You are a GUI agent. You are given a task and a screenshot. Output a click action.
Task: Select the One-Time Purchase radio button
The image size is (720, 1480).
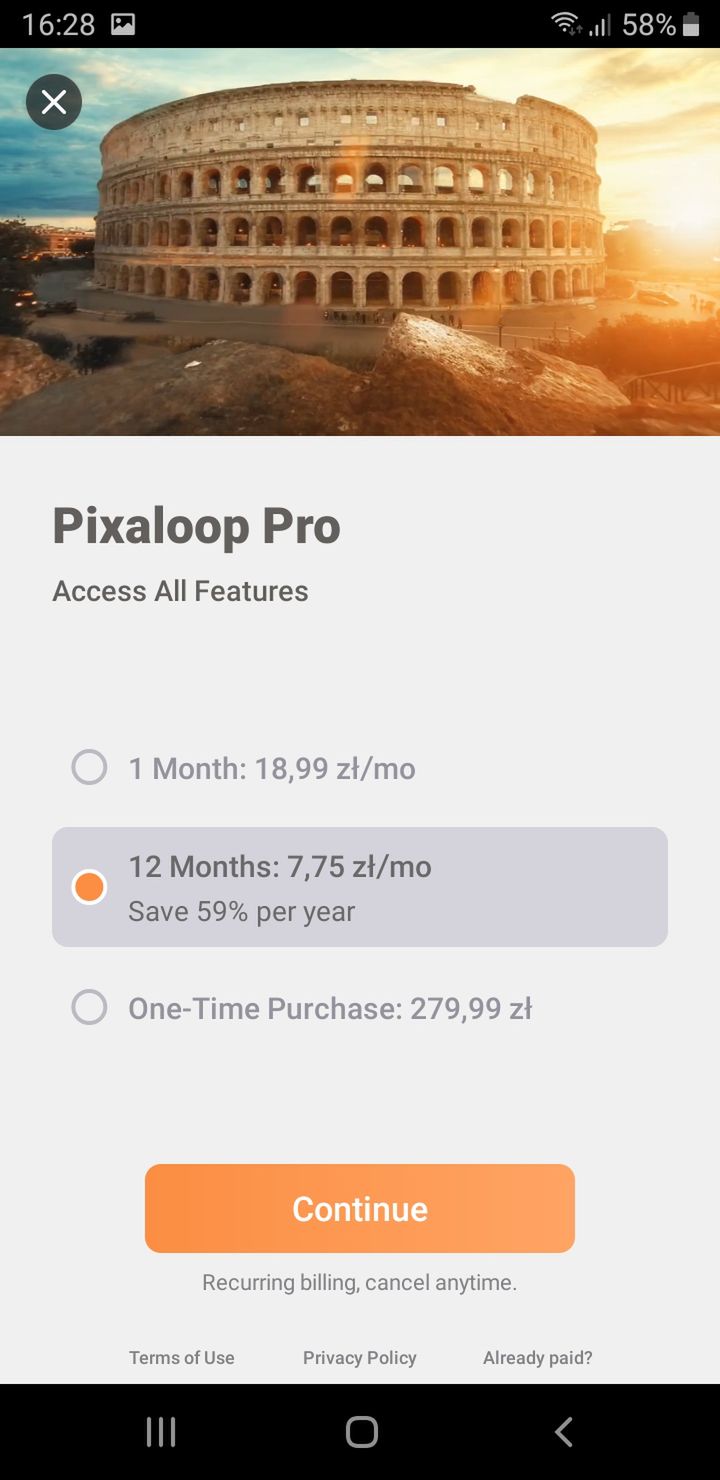point(89,1007)
